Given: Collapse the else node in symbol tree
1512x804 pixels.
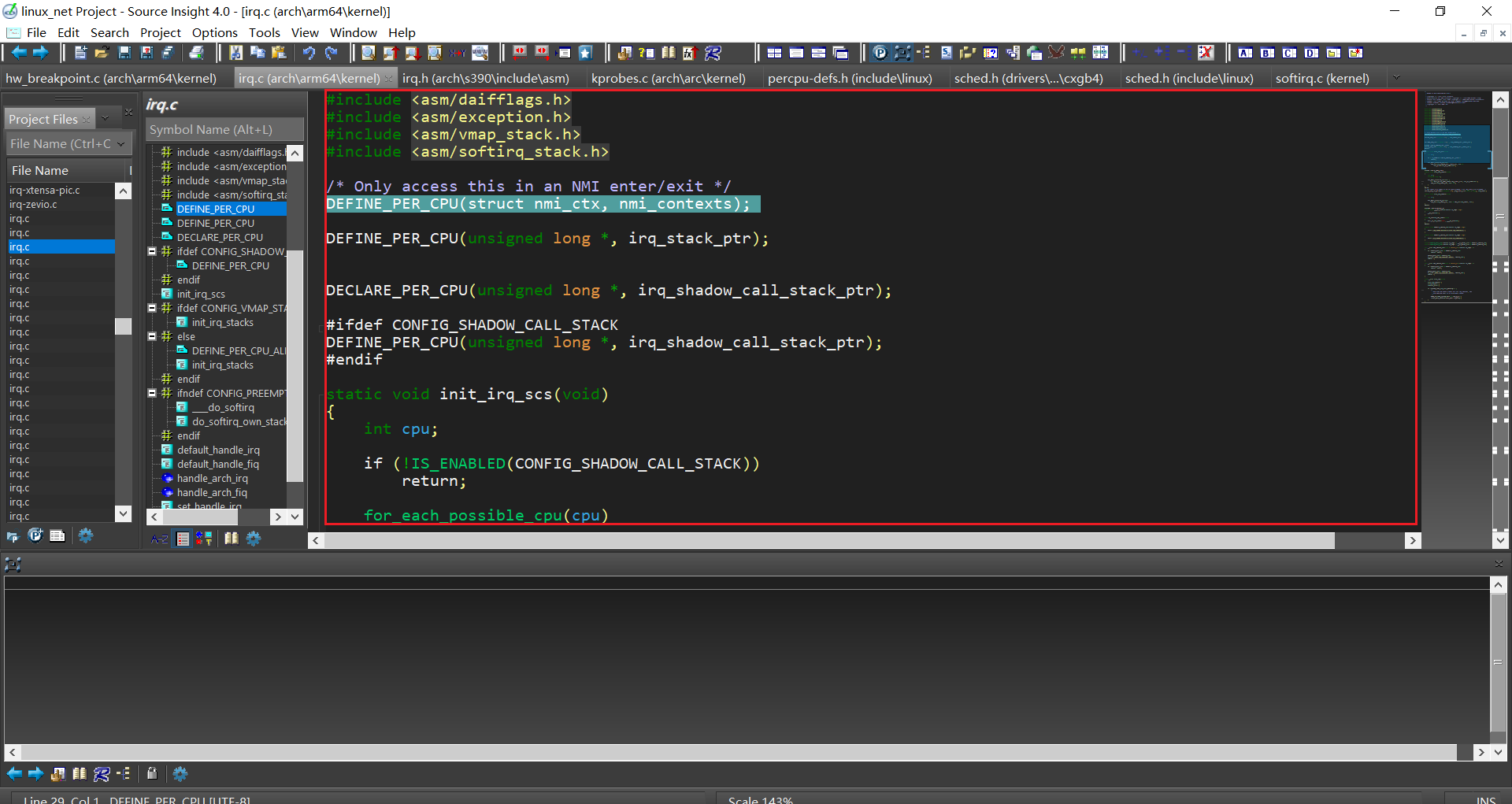Looking at the screenshot, I should 152,337.
